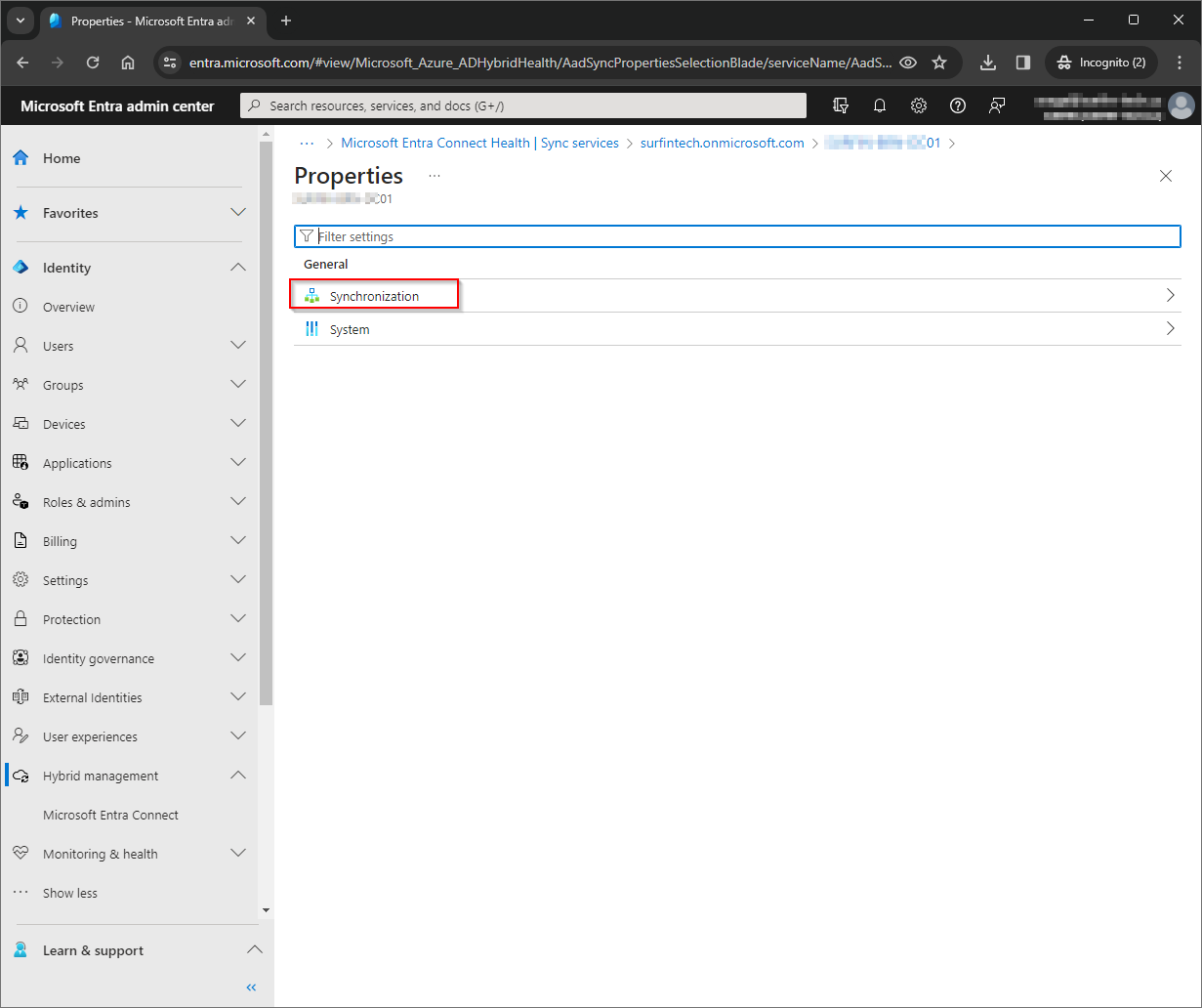
Task: Open Chrome menu three dots
Action: click(1180, 63)
